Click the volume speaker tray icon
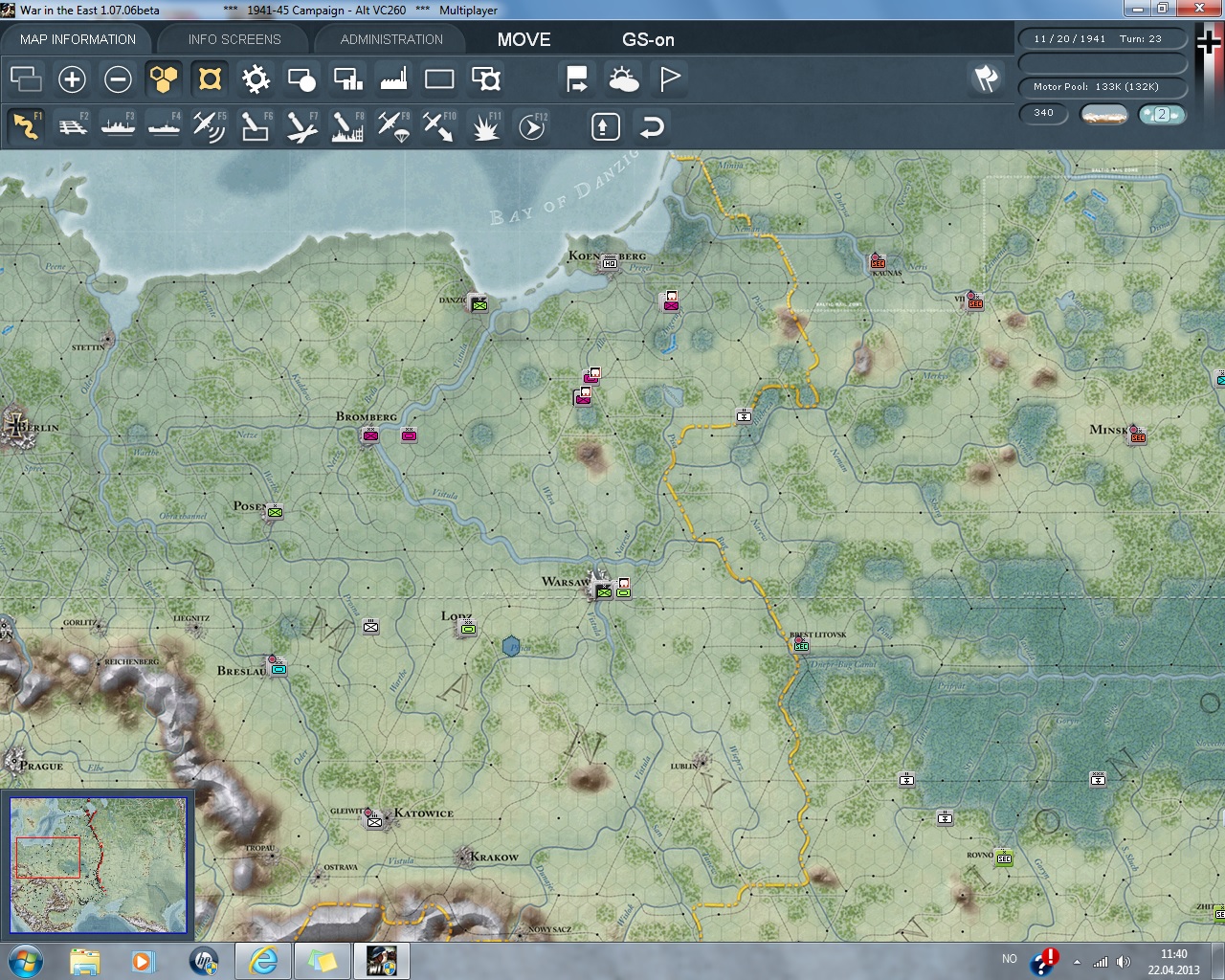Screen dimensions: 1225x980 [x=1124, y=962]
